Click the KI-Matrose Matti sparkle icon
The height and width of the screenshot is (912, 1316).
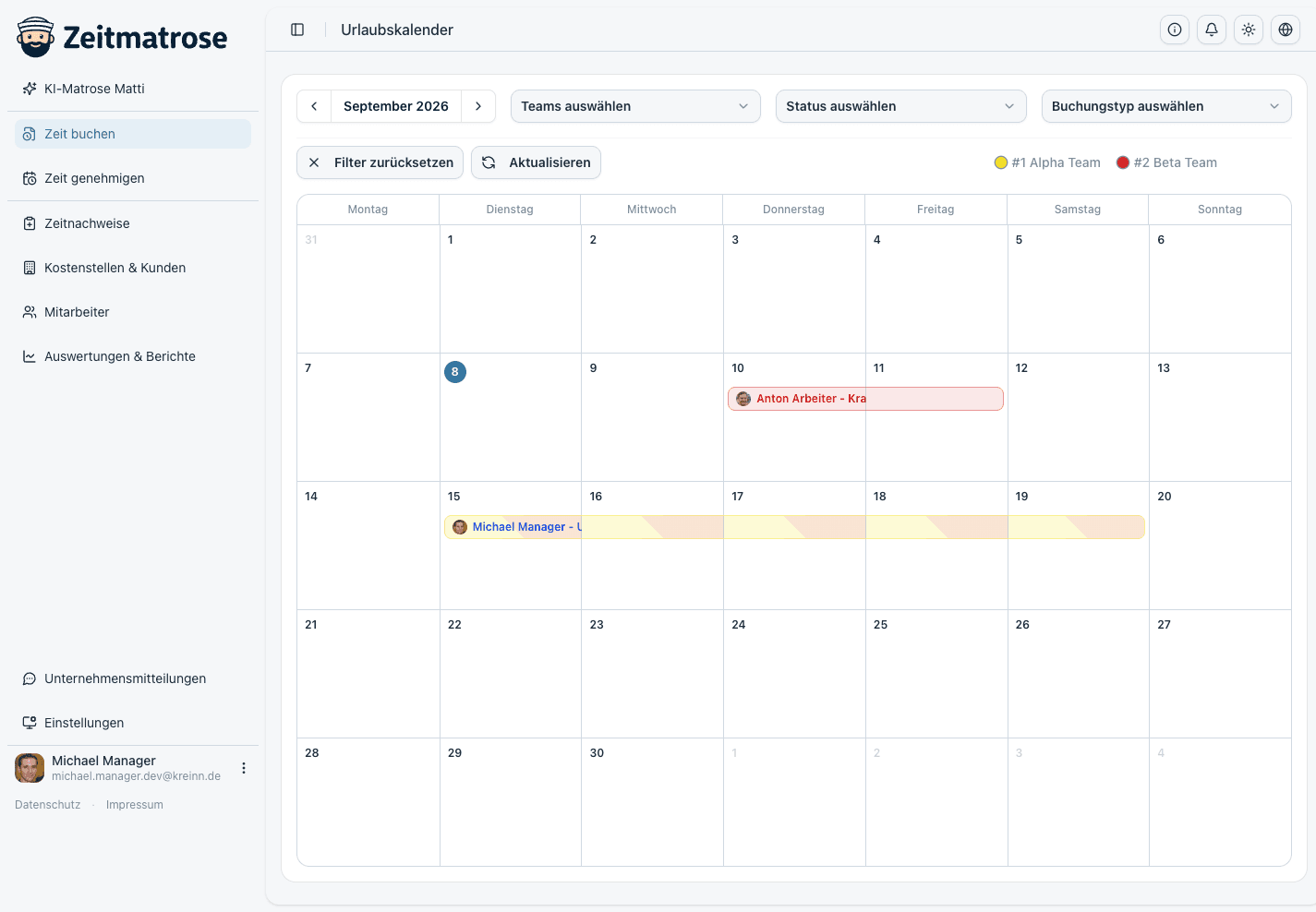click(x=30, y=89)
